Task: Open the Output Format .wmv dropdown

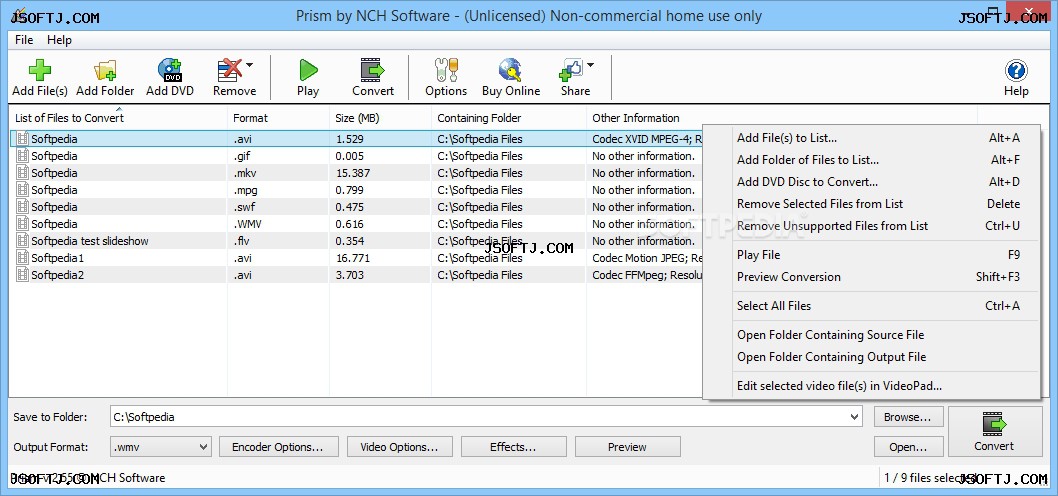Action: pos(161,447)
